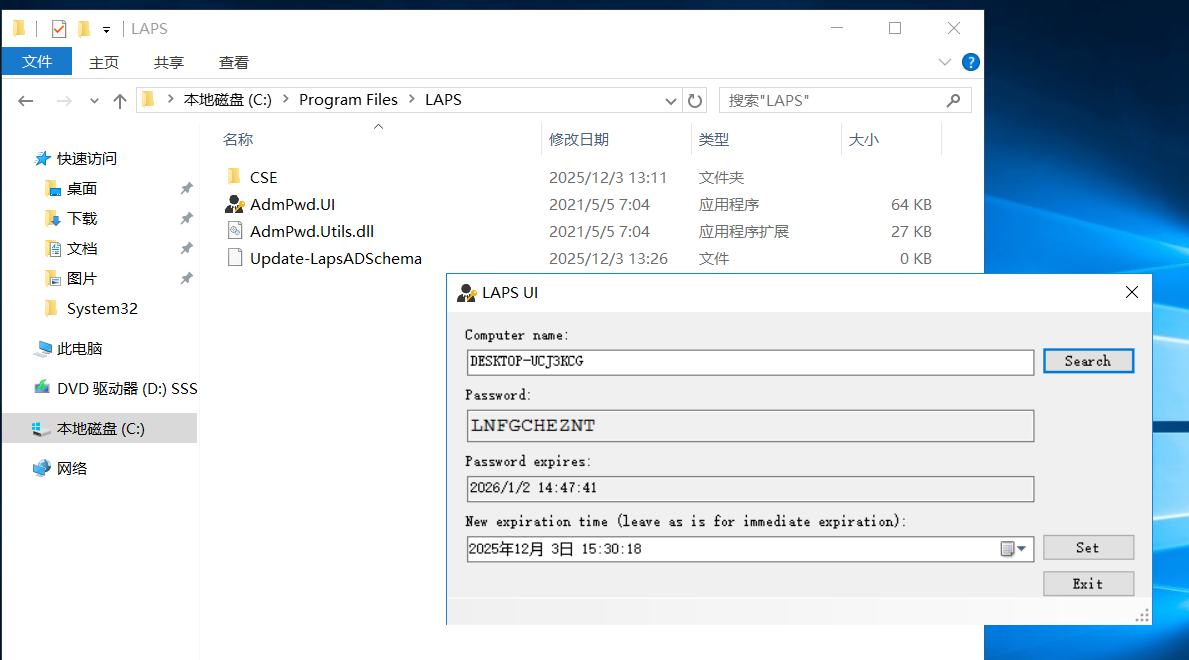Click the Password field showing LNFGCHEZNT
The width and height of the screenshot is (1189, 660).
click(x=750, y=426)
